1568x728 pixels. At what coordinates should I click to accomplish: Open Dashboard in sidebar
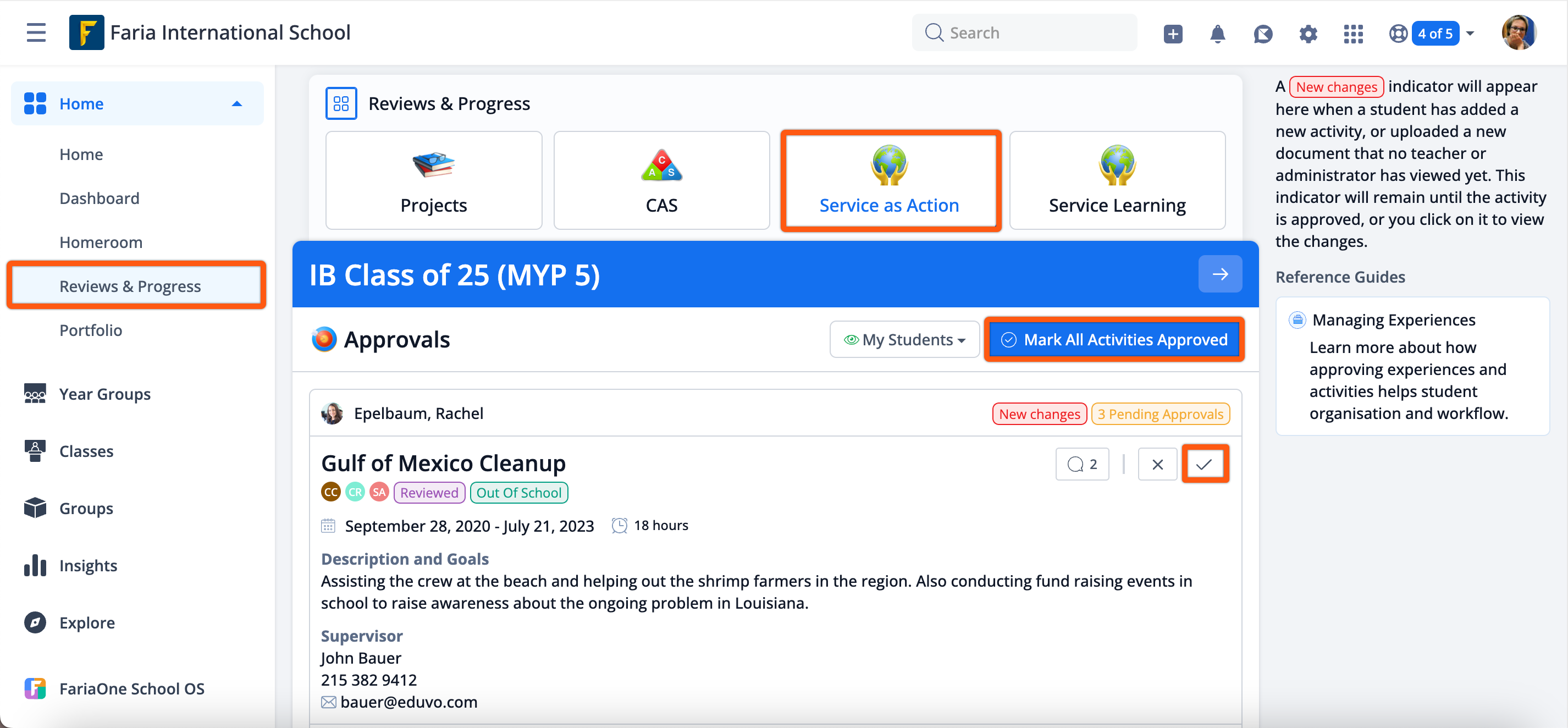[x=99, y=198]
